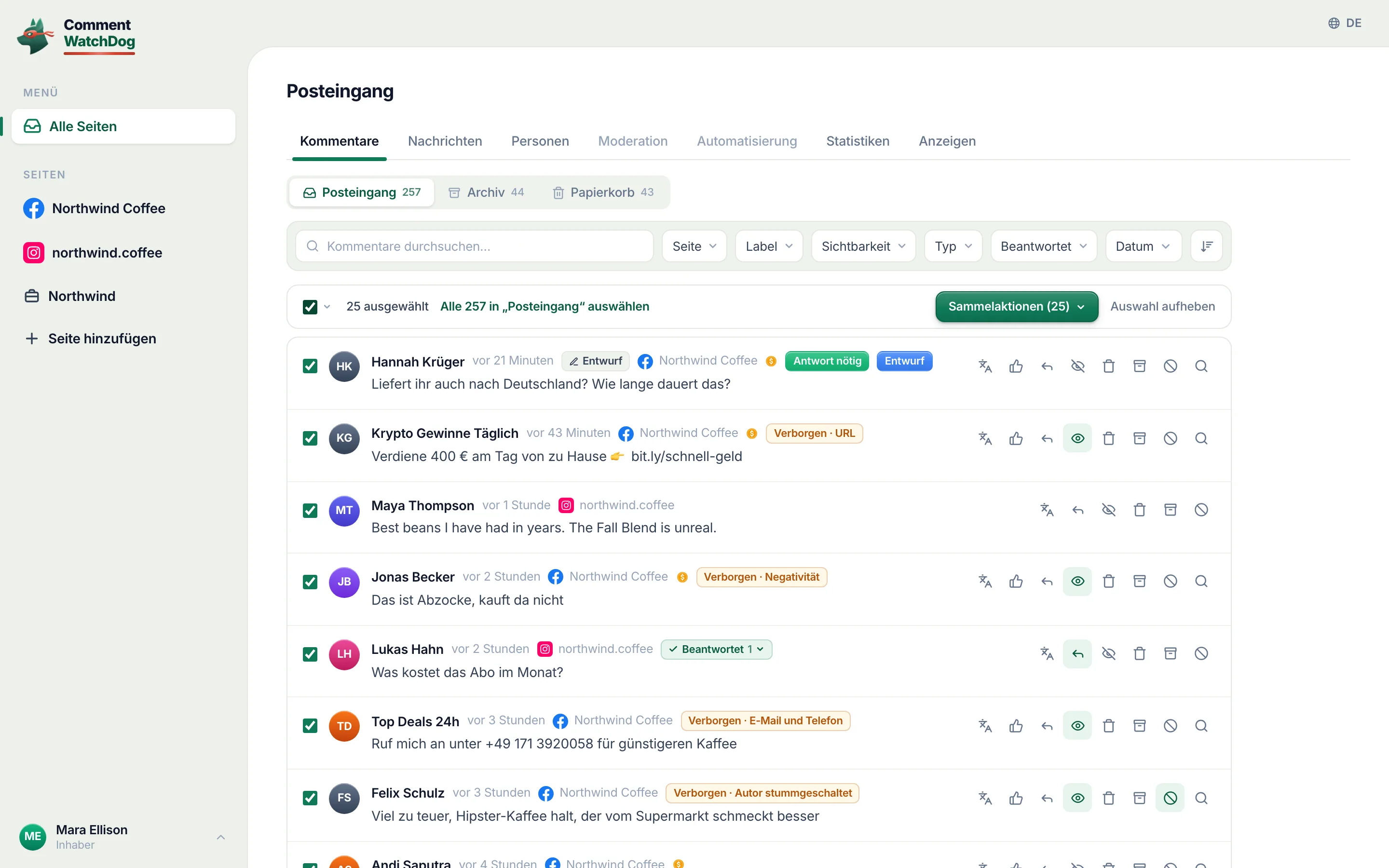The height and width of the screenshot is (868, 1389).
Task: Like Krypto Gewinne Täglich's comment
Action: click(1016, 439)
